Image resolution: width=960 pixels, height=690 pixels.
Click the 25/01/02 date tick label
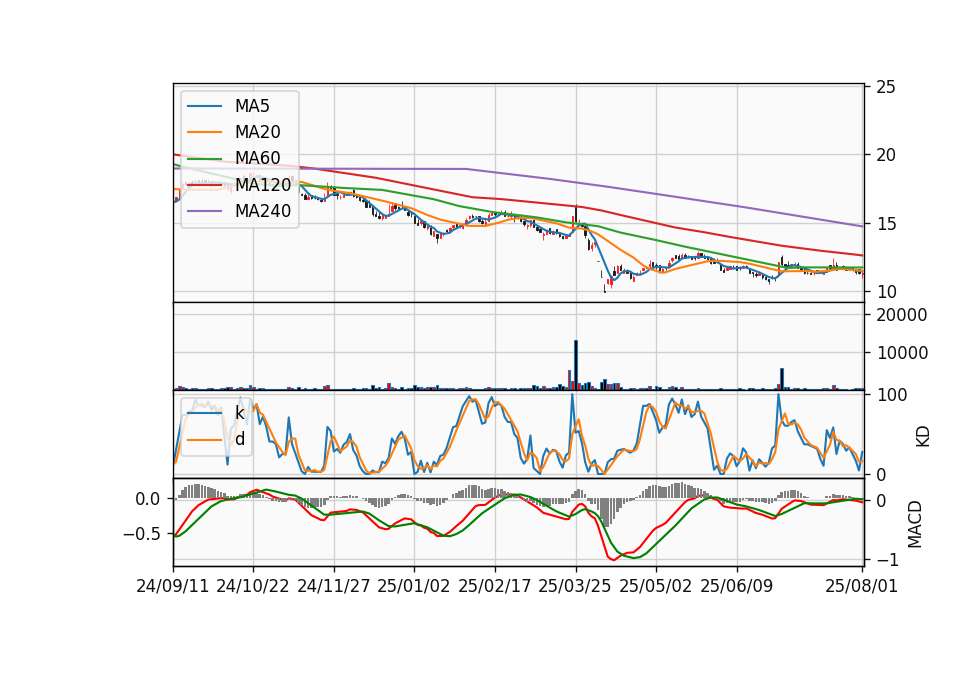point(414,586)
